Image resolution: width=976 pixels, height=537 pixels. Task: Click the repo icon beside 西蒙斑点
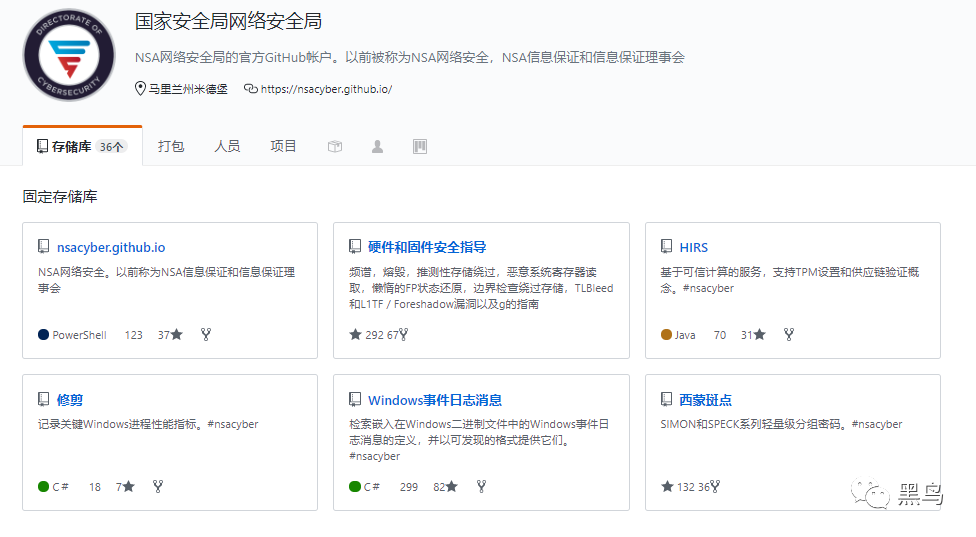pyautogui.click(x=666, y=399)
